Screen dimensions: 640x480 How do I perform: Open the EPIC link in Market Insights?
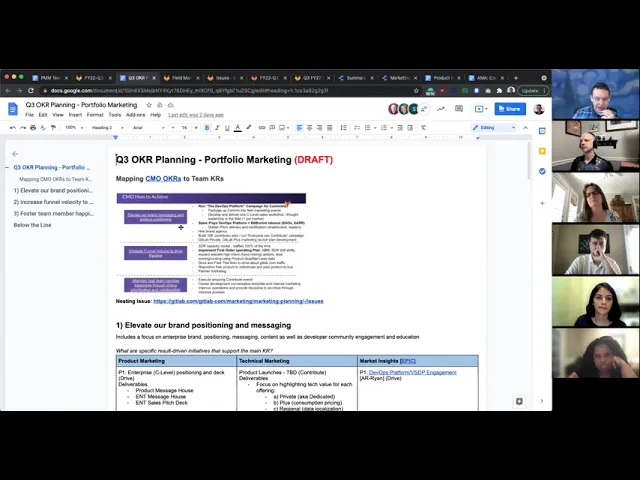click(408, 361)
